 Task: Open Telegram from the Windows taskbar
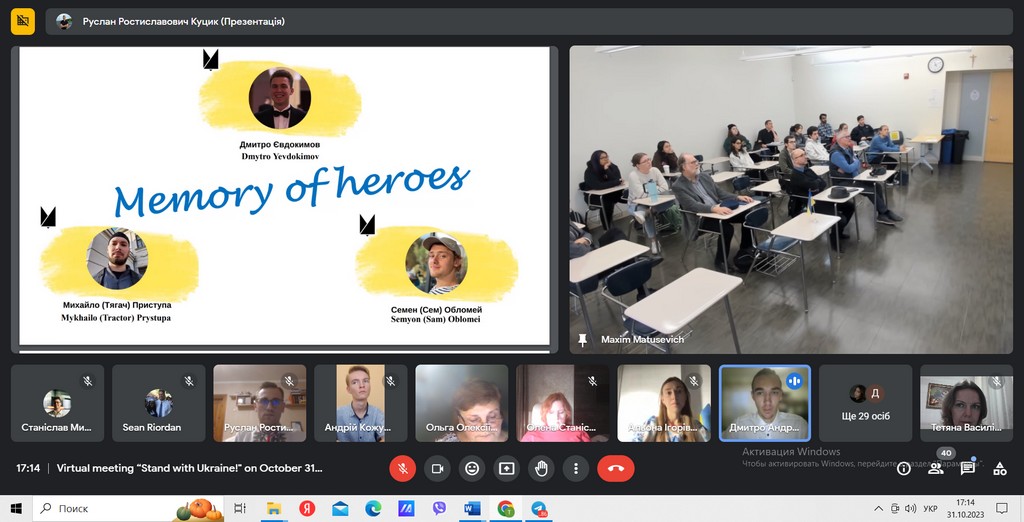tap(540, 509)
